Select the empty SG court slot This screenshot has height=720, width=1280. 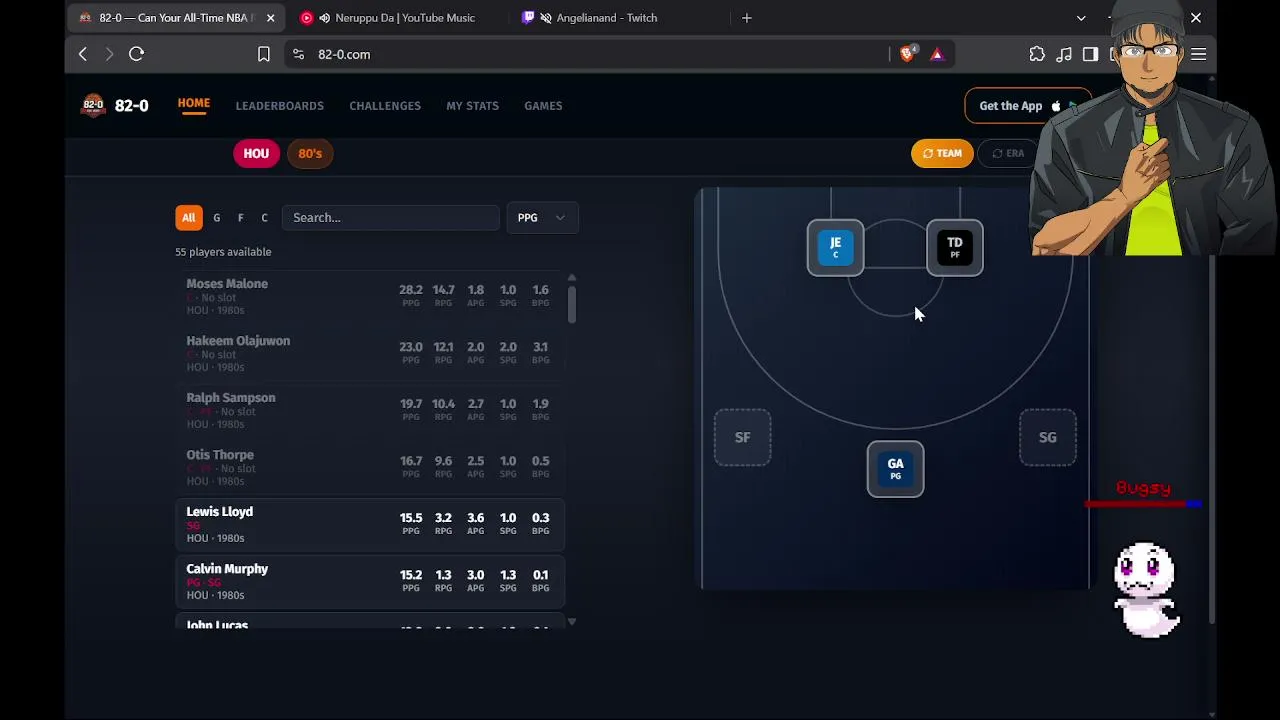(x=1047, y=437)
